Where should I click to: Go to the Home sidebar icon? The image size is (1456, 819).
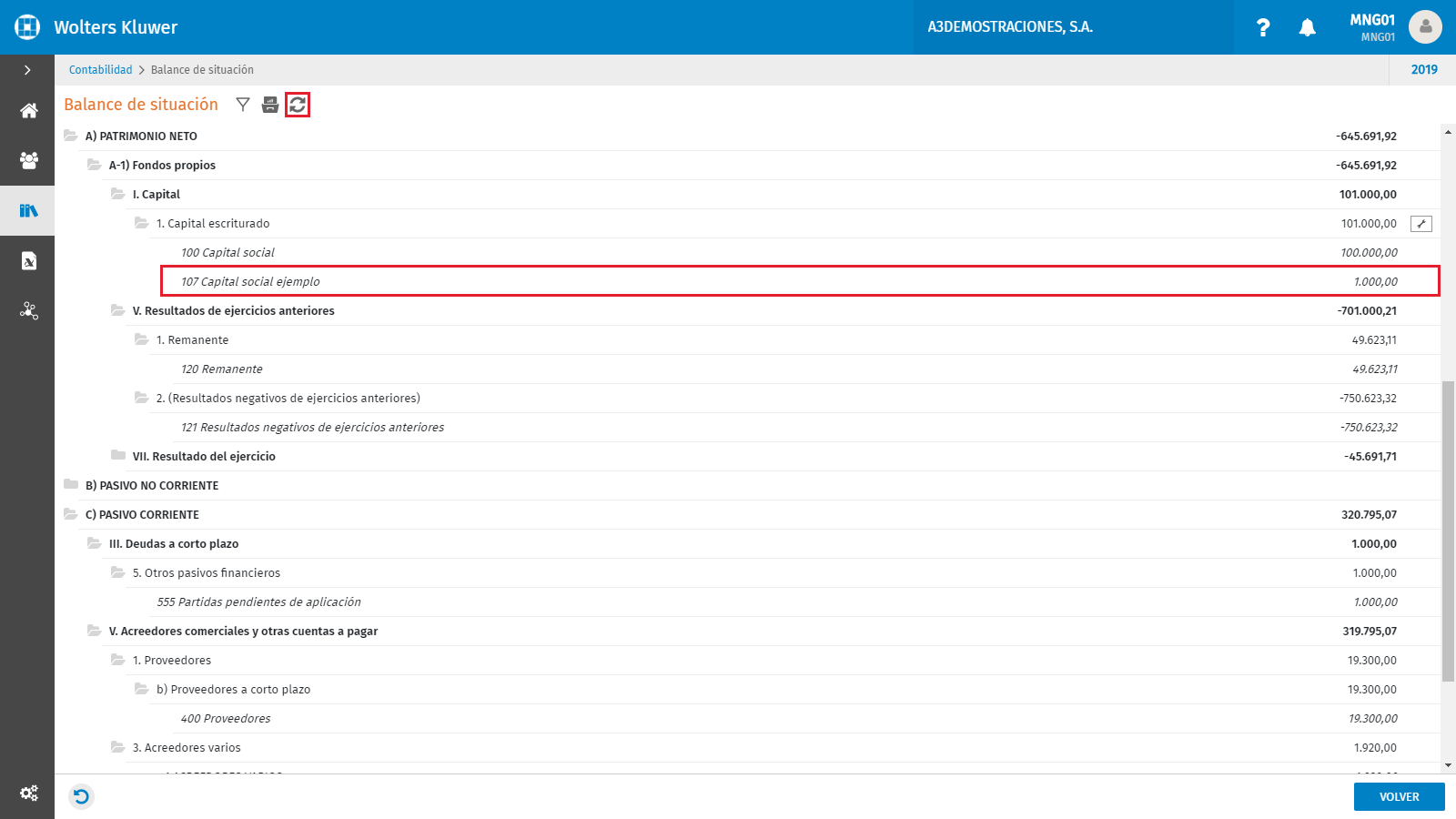click(x=29, y=111)
